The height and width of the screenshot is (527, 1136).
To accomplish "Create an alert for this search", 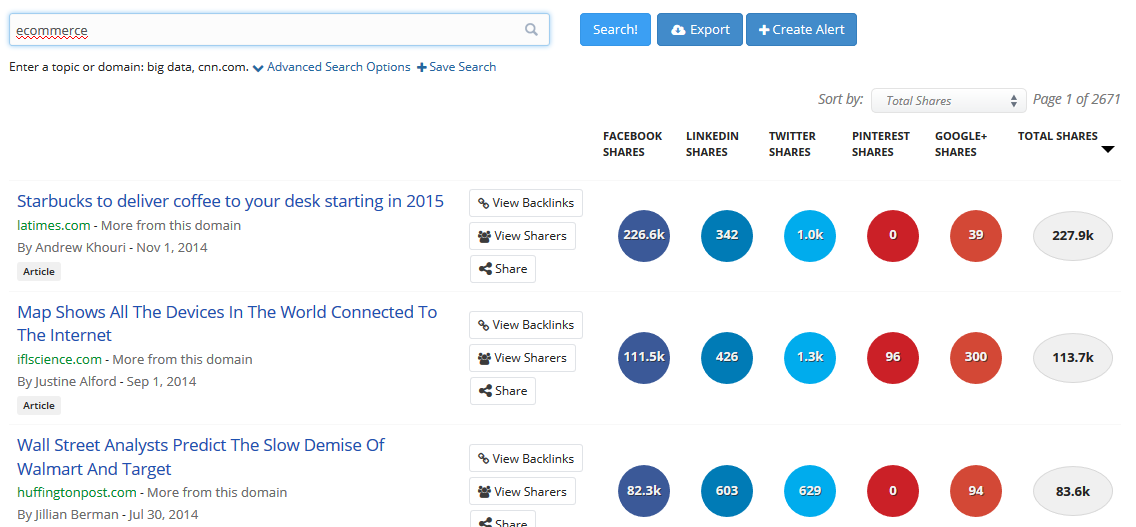I will [801, 30].
